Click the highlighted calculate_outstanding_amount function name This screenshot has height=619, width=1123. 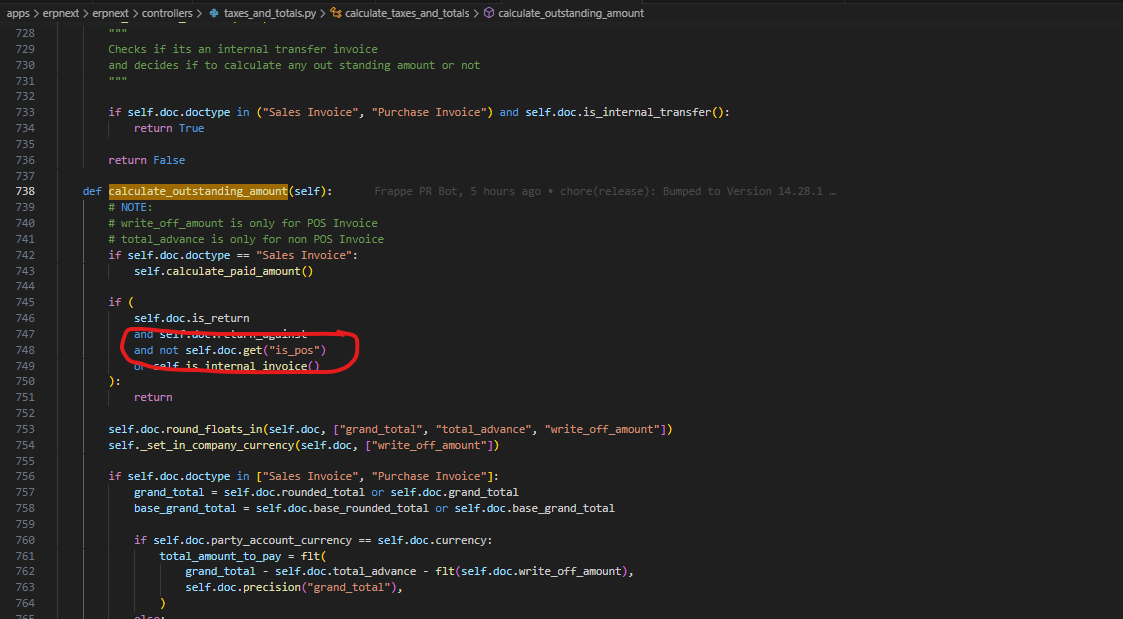197,191
